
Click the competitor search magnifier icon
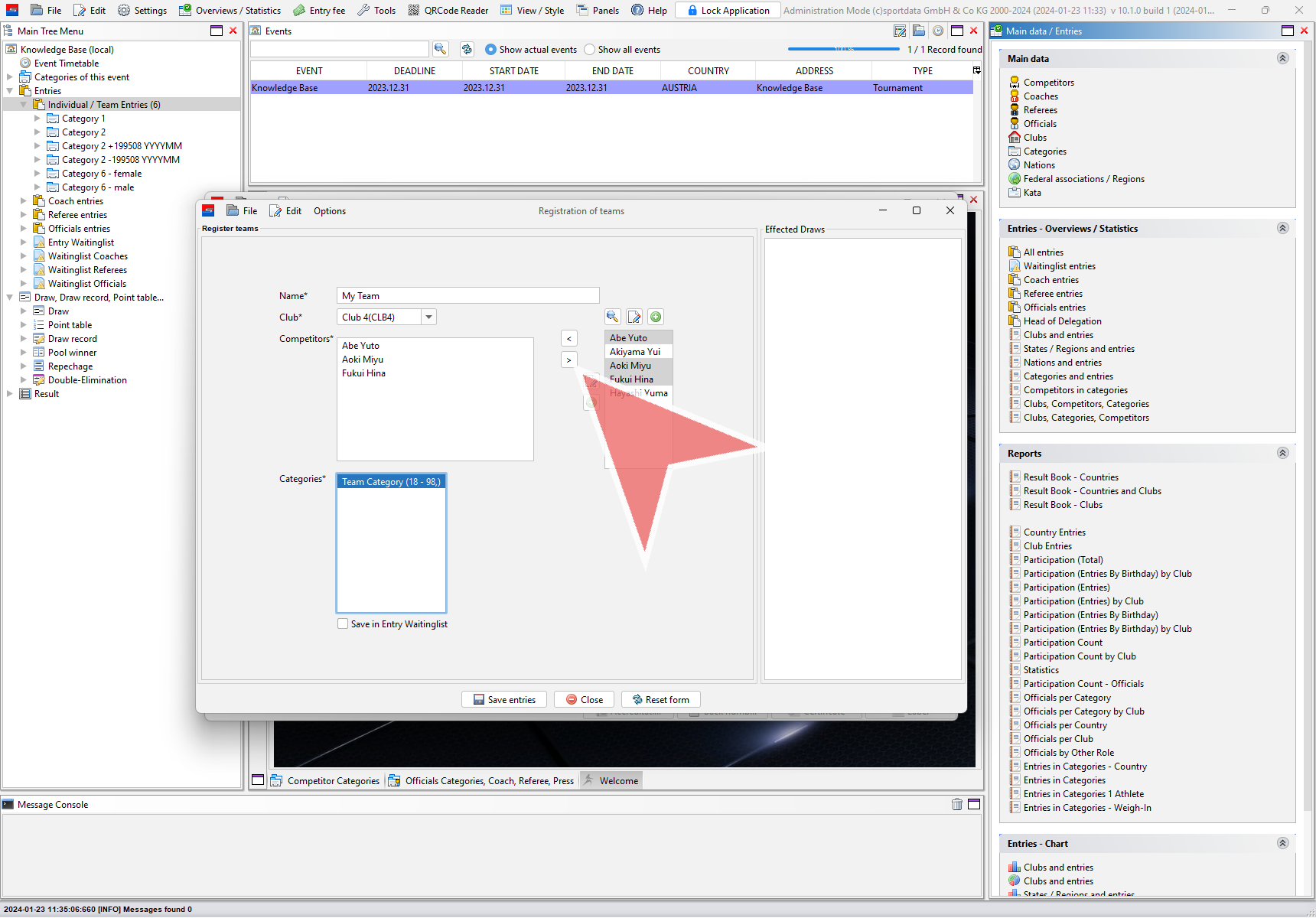[613, 317]
